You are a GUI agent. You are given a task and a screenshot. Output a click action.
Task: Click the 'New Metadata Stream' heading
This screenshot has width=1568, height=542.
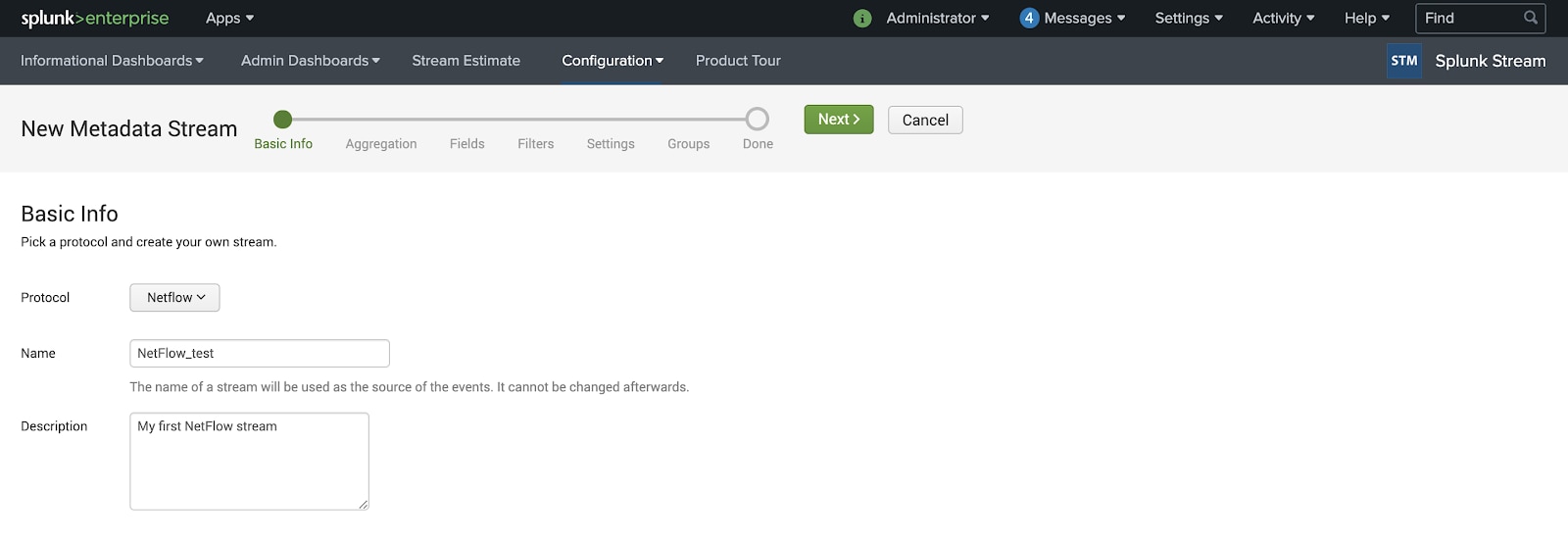(129, 129)
